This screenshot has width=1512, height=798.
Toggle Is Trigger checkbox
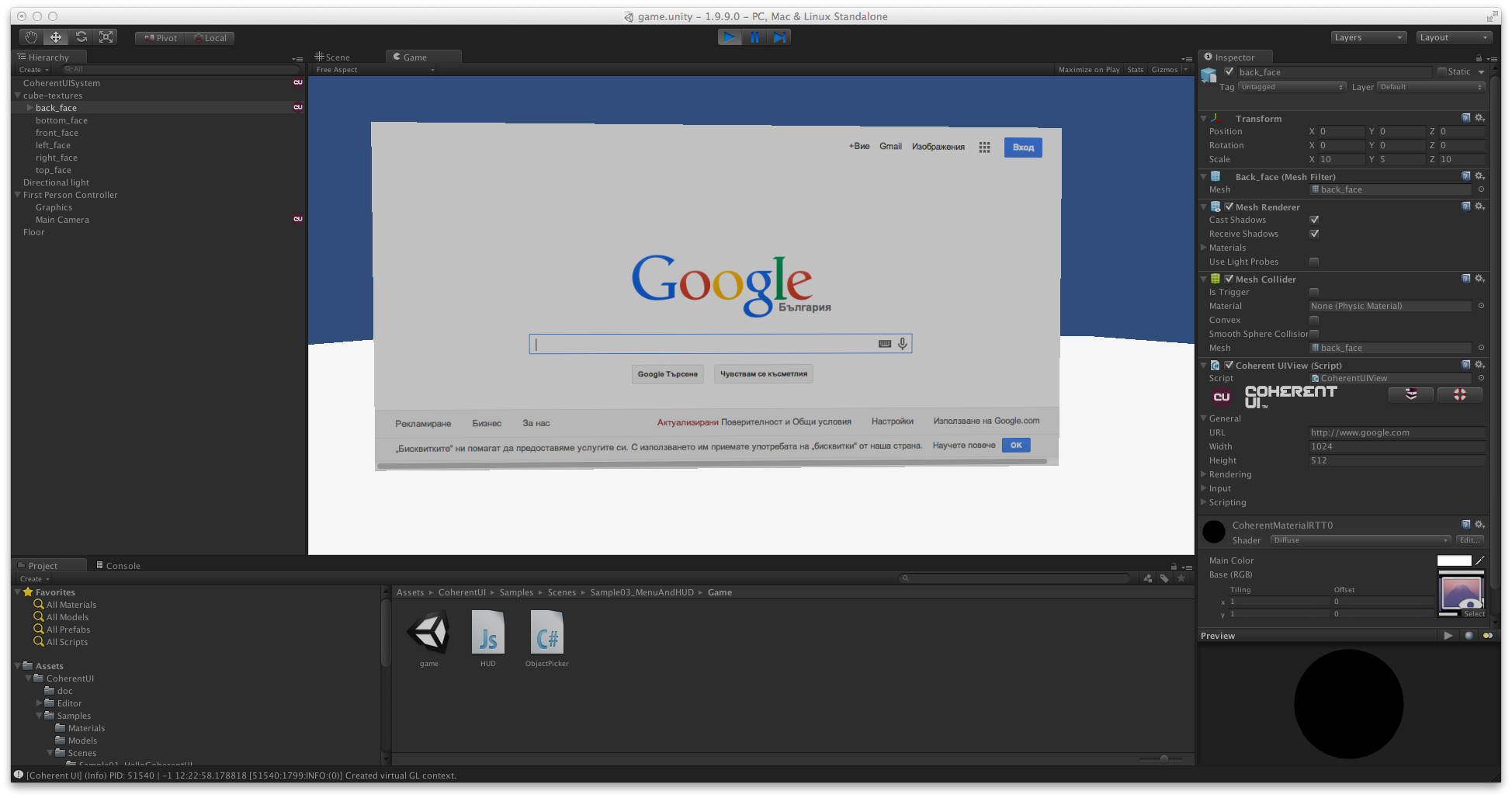(x=1314, y=292)
